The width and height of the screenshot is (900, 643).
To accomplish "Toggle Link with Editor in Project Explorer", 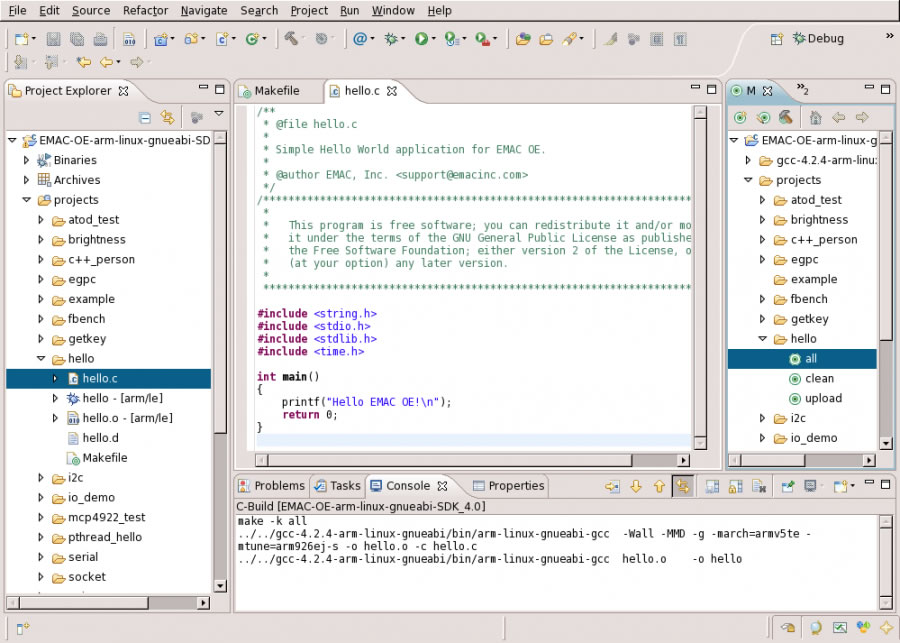I will point(168,118).
